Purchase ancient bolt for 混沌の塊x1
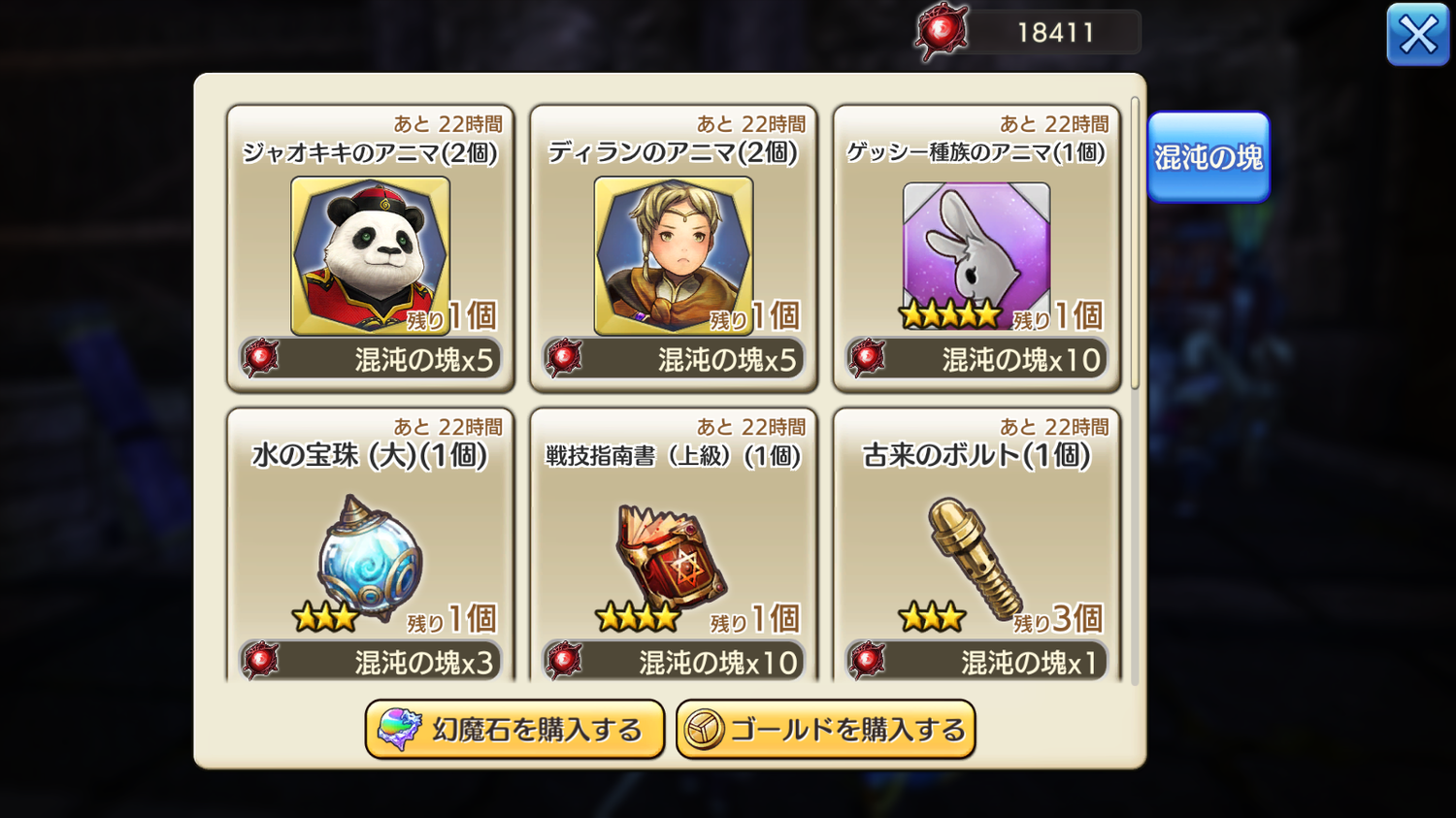The height and width of the screenshot is (818, 1456). pyautogui.click(x=976, y=661)
